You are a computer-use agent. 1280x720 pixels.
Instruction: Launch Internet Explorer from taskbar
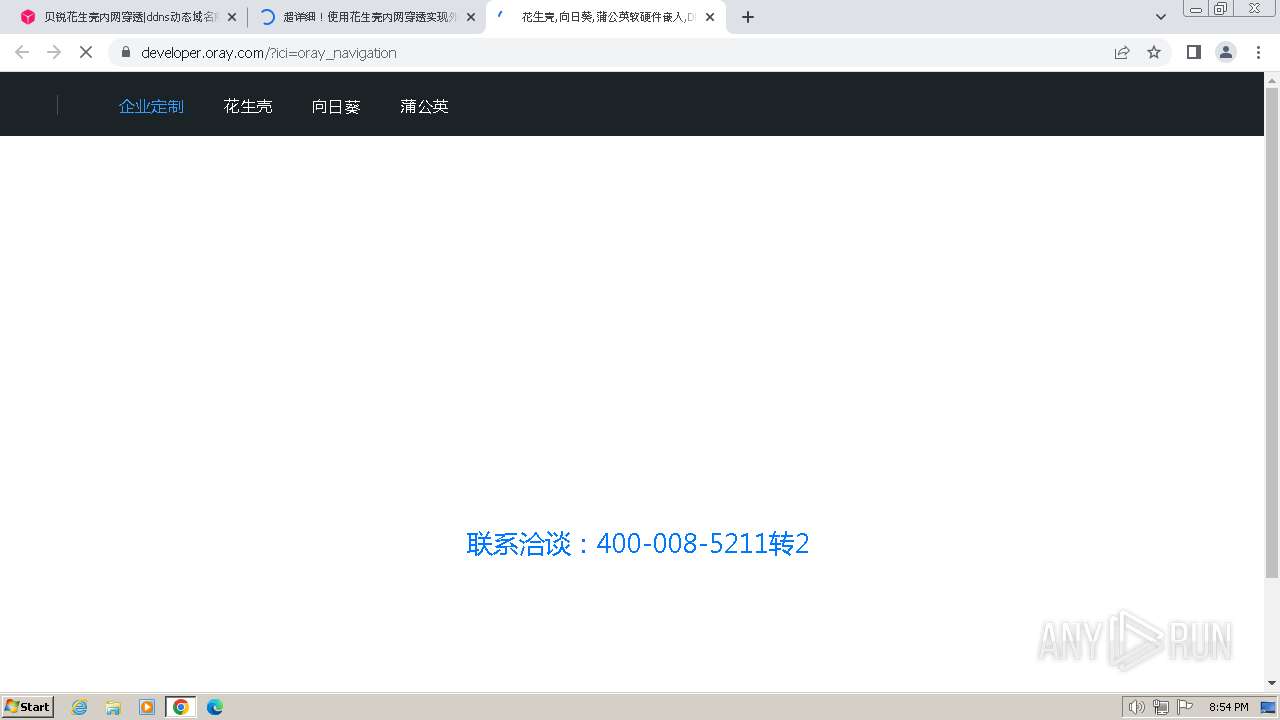80,707
